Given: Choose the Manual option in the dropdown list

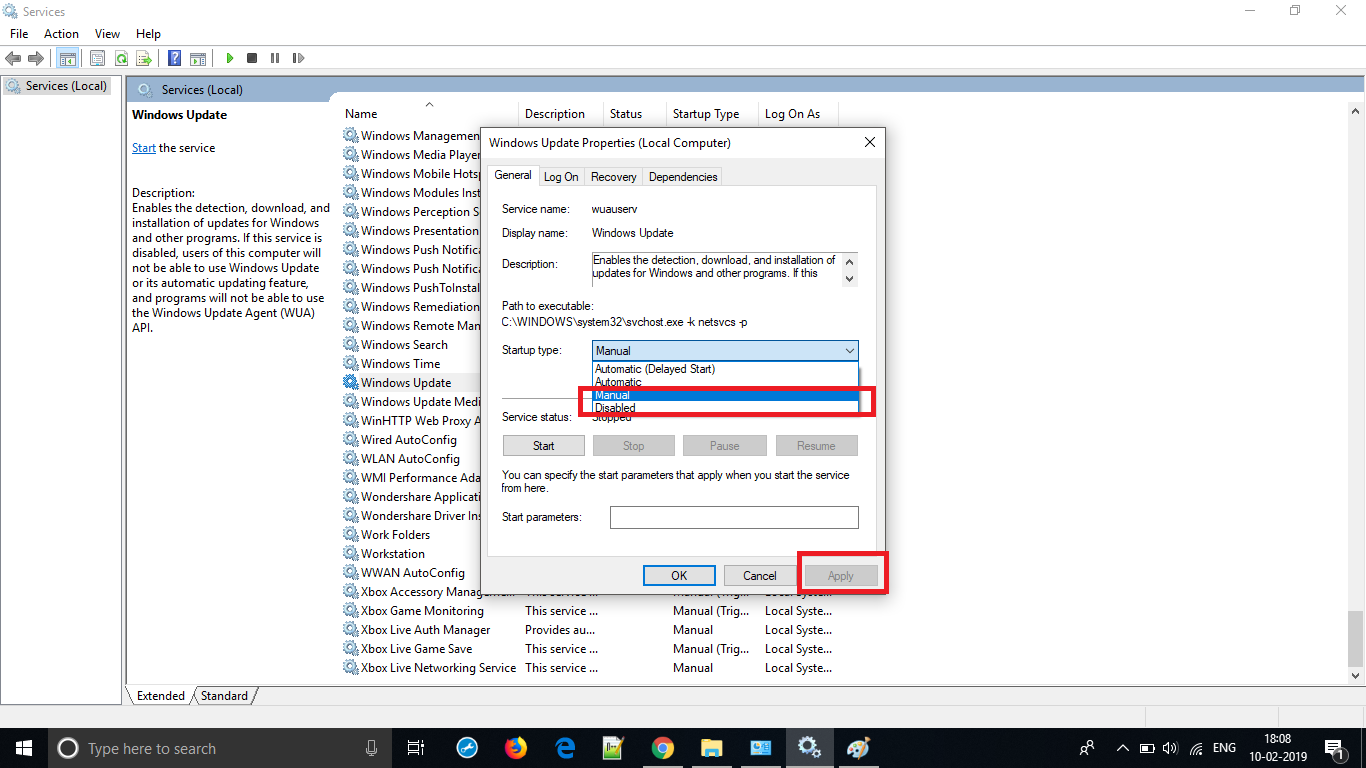Looking at the screenshot, I should pos(725,395).
